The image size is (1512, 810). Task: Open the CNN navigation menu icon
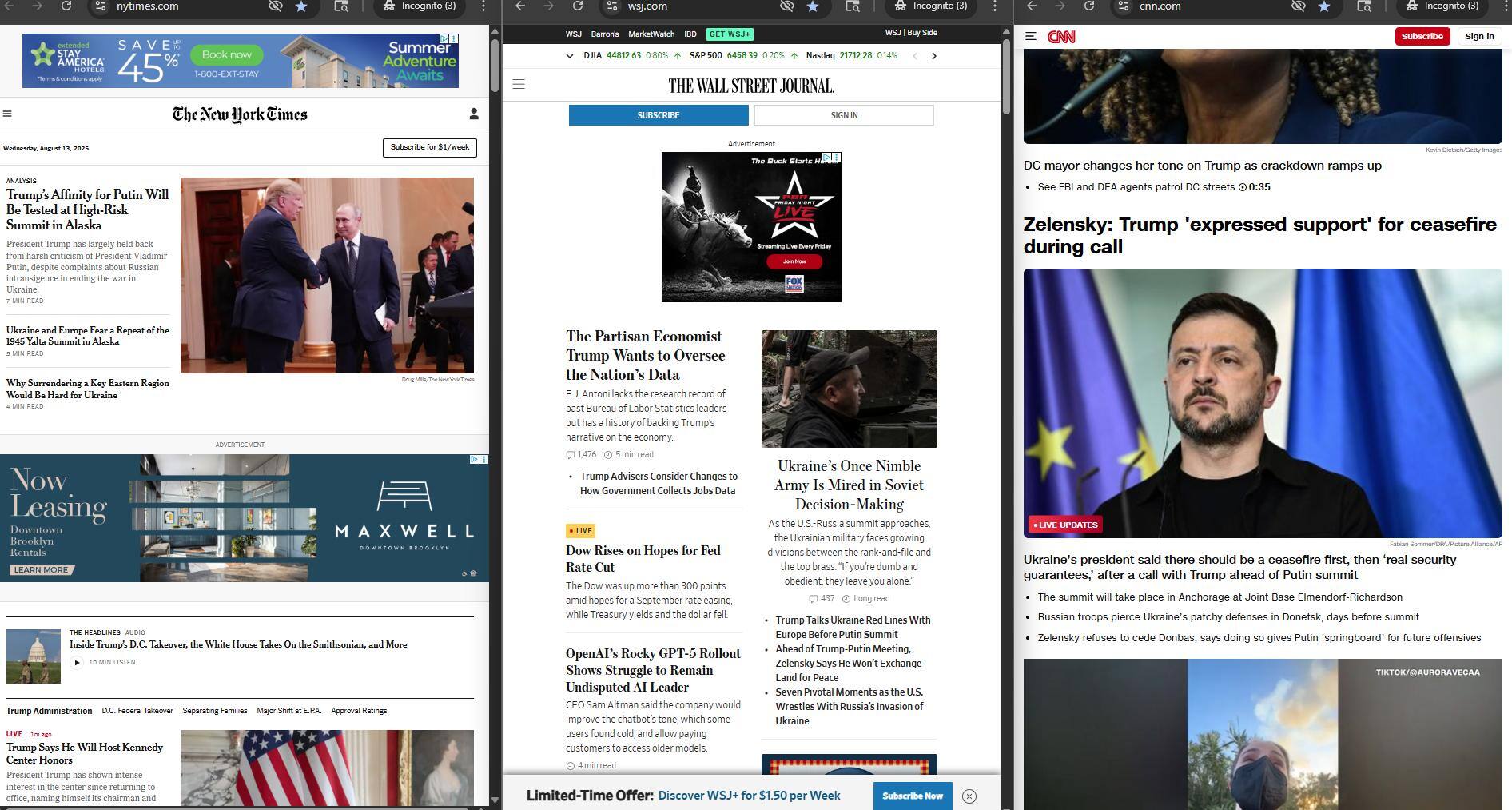1031,37
